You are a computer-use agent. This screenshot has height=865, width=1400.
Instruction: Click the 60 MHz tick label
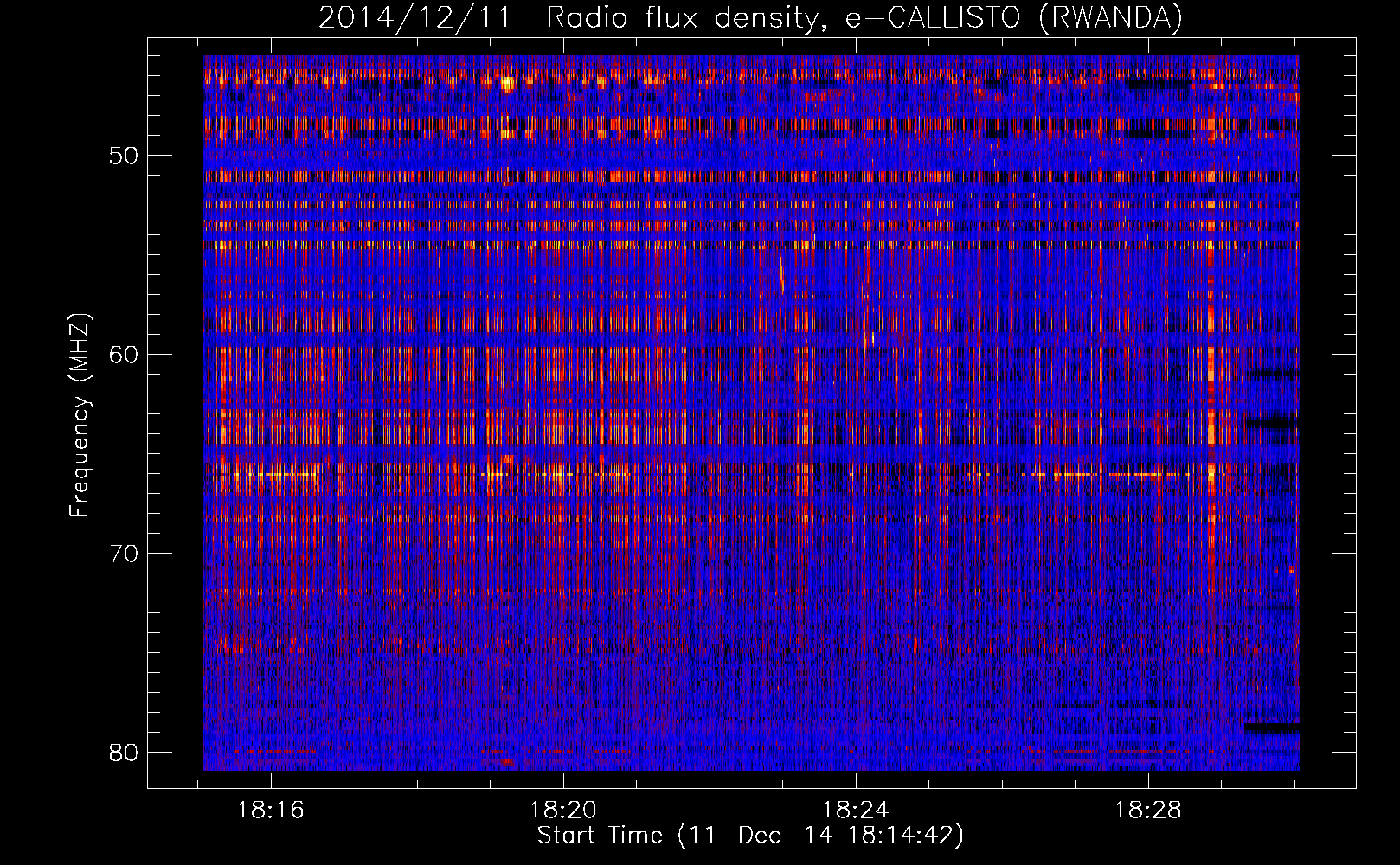tap(125, 356)
